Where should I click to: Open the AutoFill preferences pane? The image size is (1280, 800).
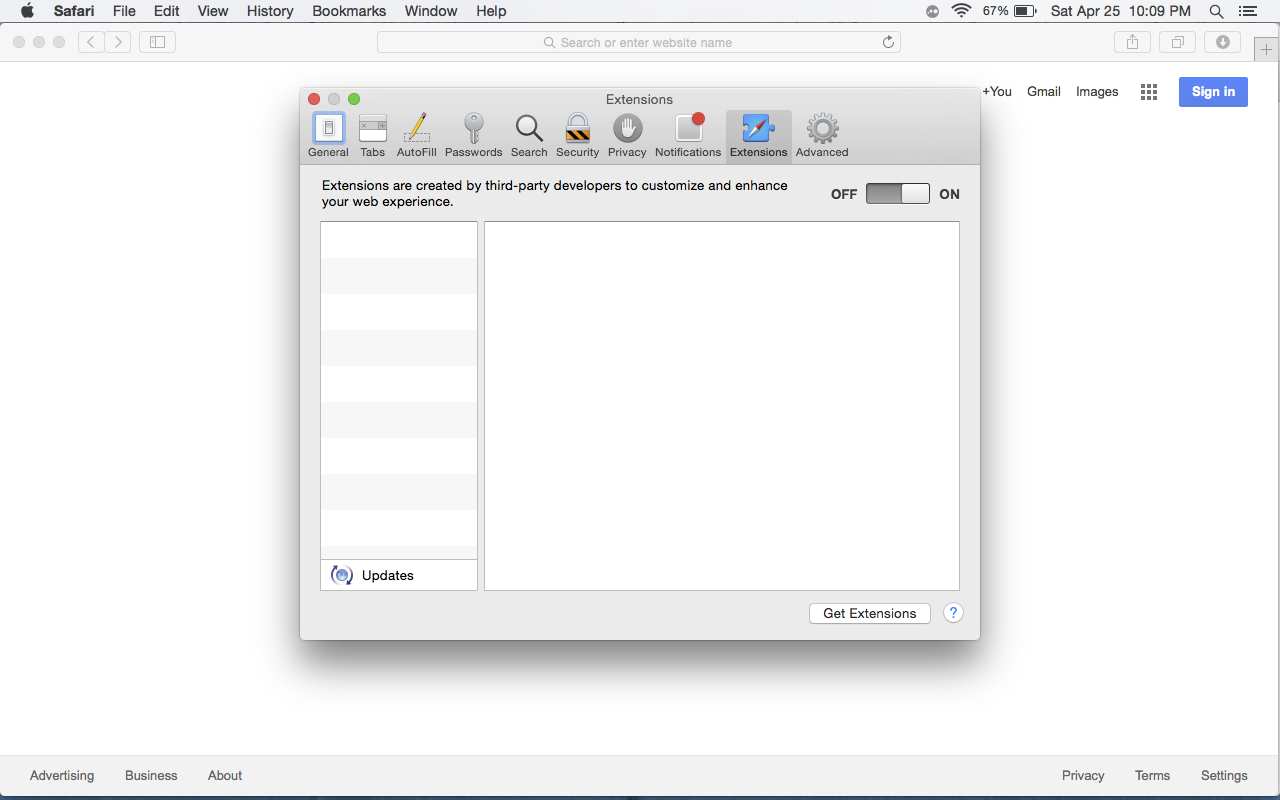pos(416,136)
